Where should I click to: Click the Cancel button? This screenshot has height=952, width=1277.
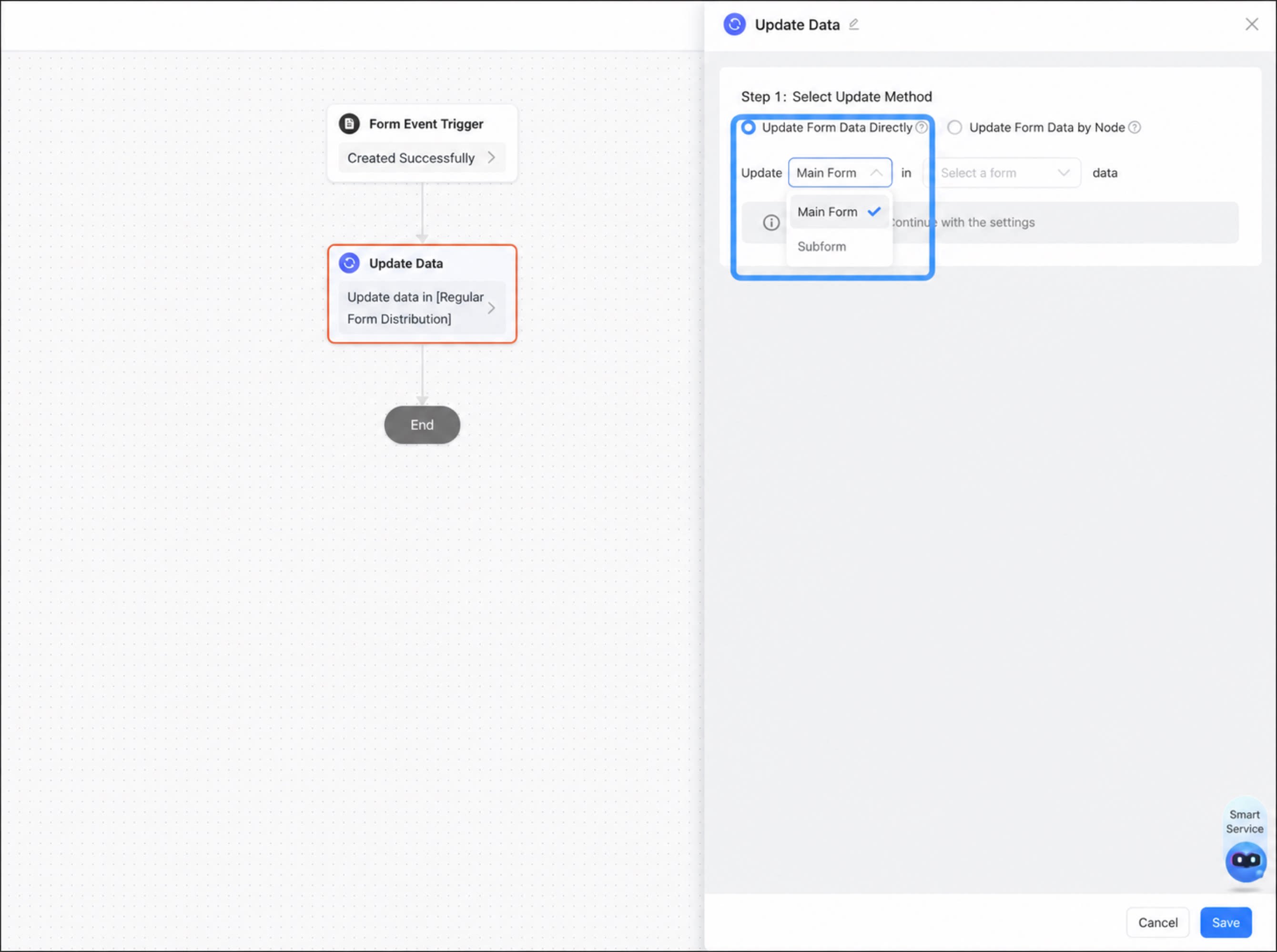point(1158,922)
